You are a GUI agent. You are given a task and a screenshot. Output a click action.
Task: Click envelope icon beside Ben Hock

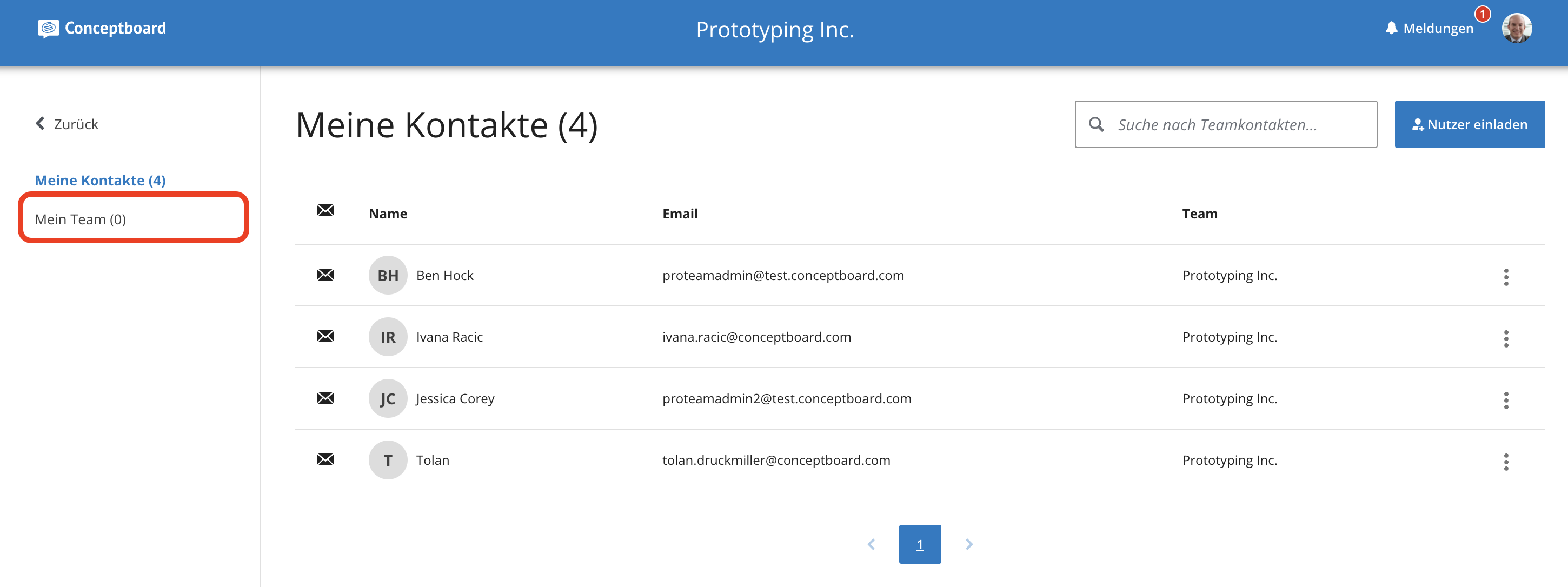coord(325,275)
